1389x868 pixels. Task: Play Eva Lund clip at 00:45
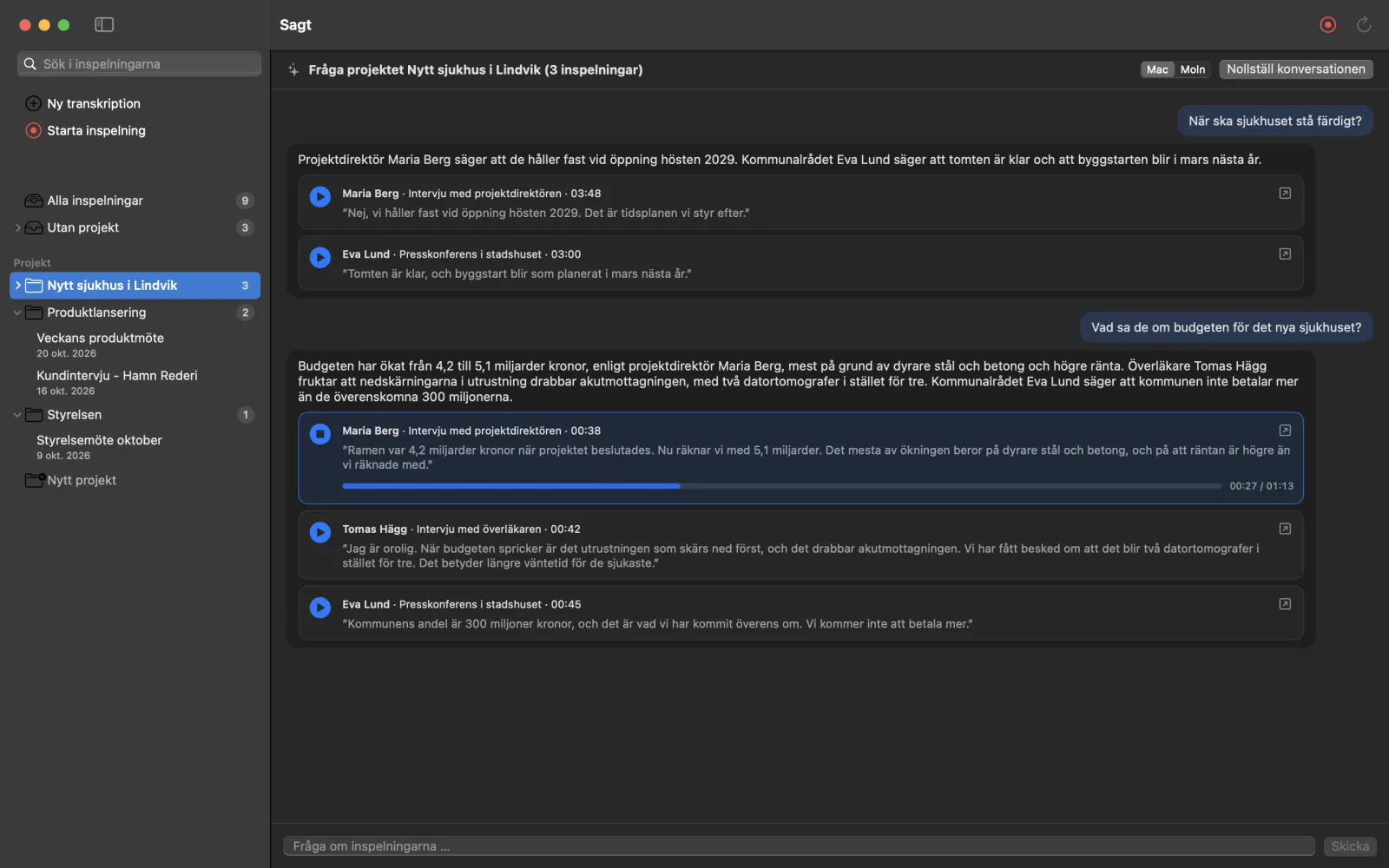[320, 608]
